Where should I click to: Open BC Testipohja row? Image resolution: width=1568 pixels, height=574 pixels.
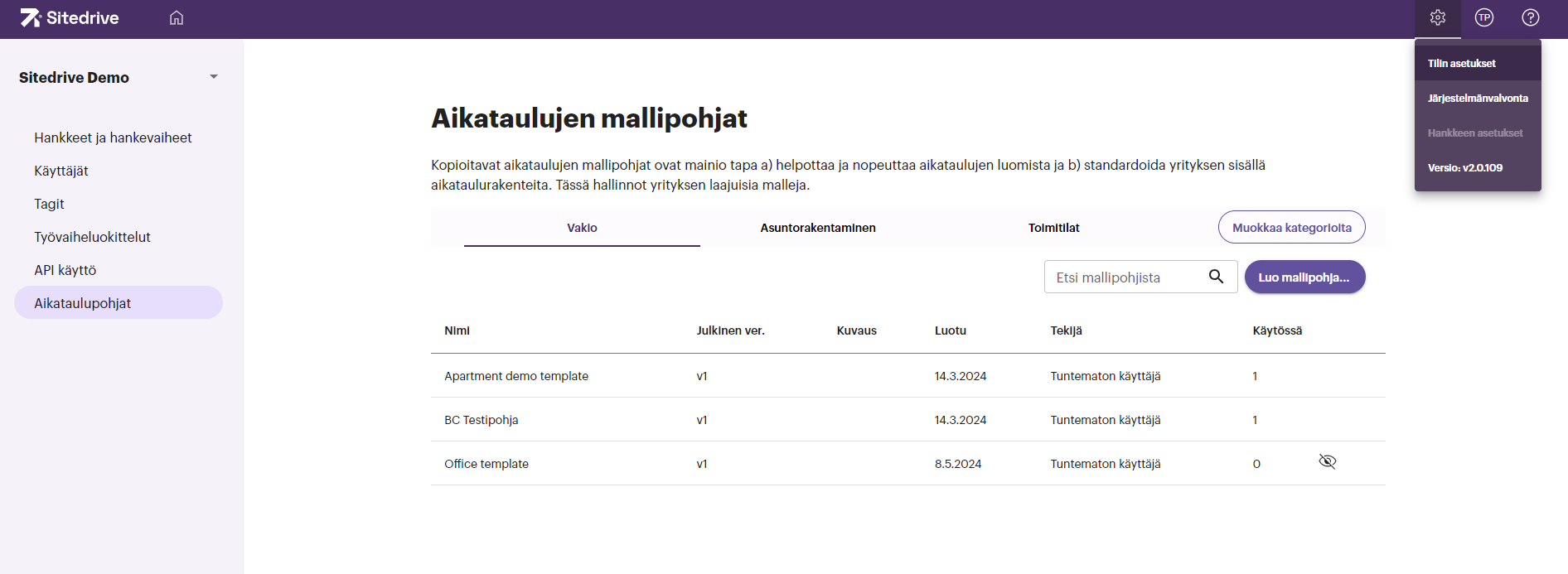click(x=907, y=420)
